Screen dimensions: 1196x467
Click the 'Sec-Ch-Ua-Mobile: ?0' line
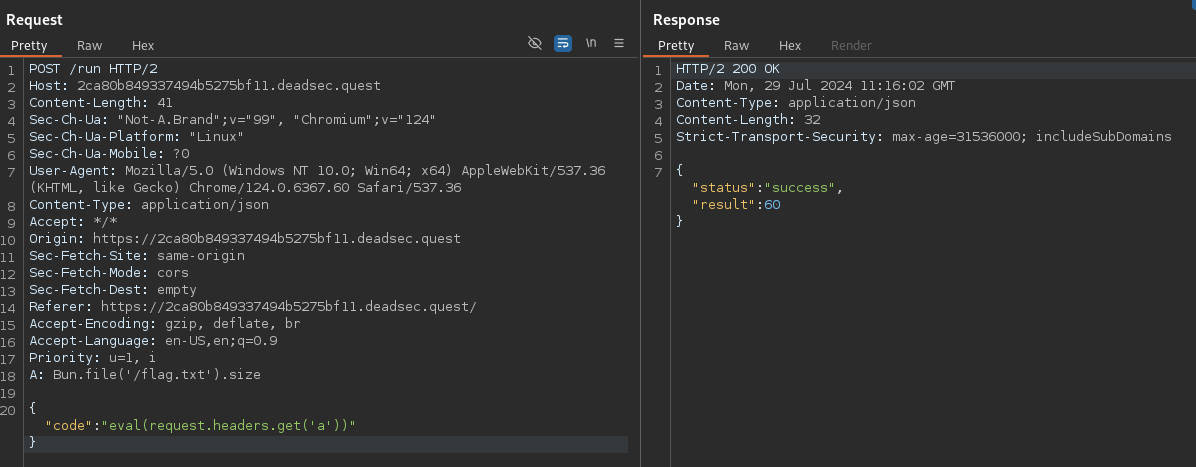click(x=109, y=153)
